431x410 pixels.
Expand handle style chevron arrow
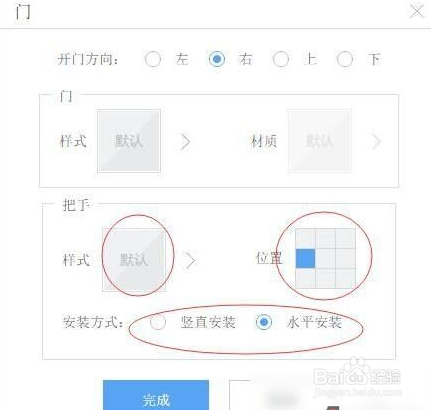point(191,261)
